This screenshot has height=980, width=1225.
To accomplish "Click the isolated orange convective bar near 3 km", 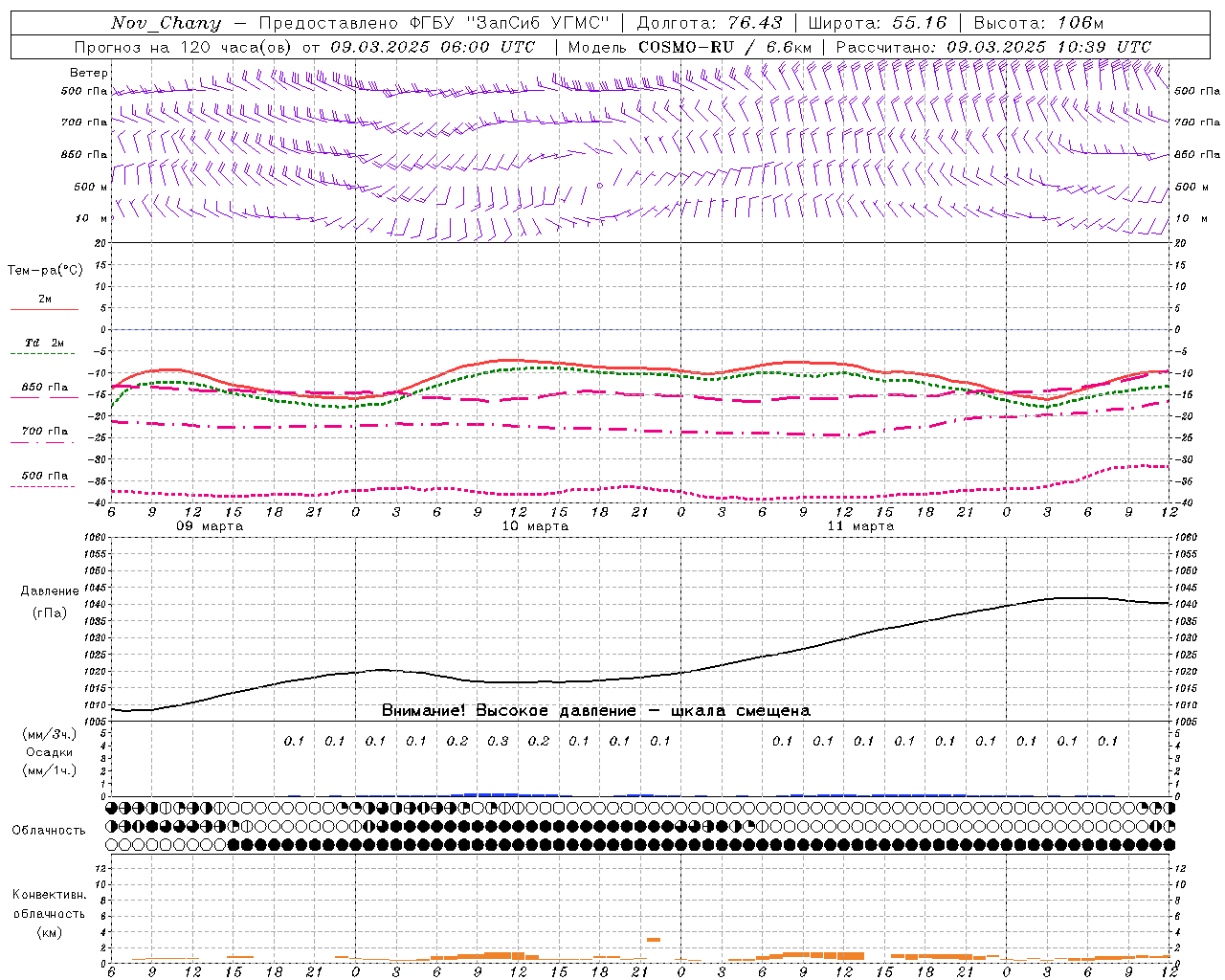I will pyautogui.click(x=654, y=940).
